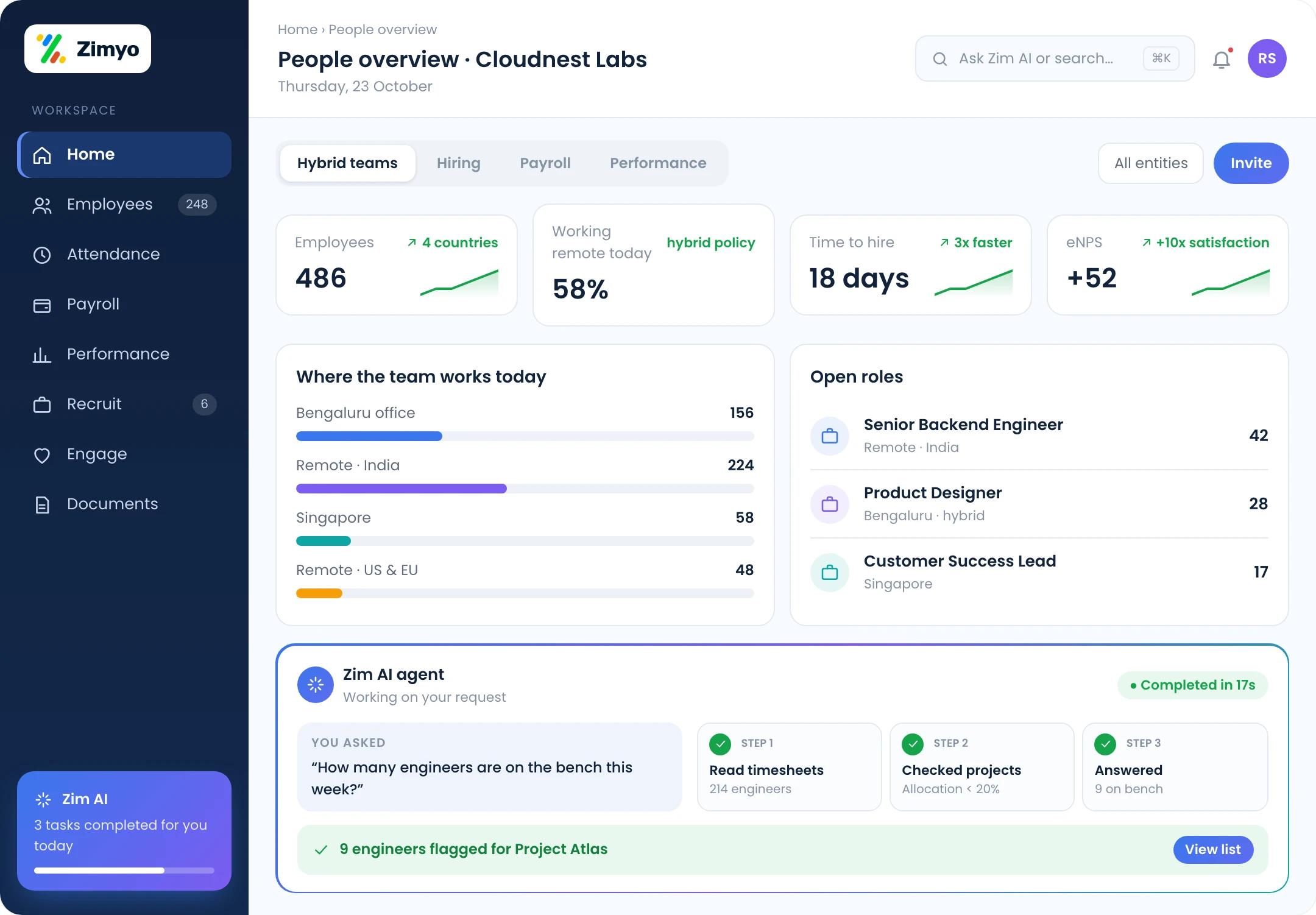Image resolution: width=1316 pixels, height=915 pixels.
Task: Click the Invite button
Action: pyautogui.click(x=1251, y=163)
